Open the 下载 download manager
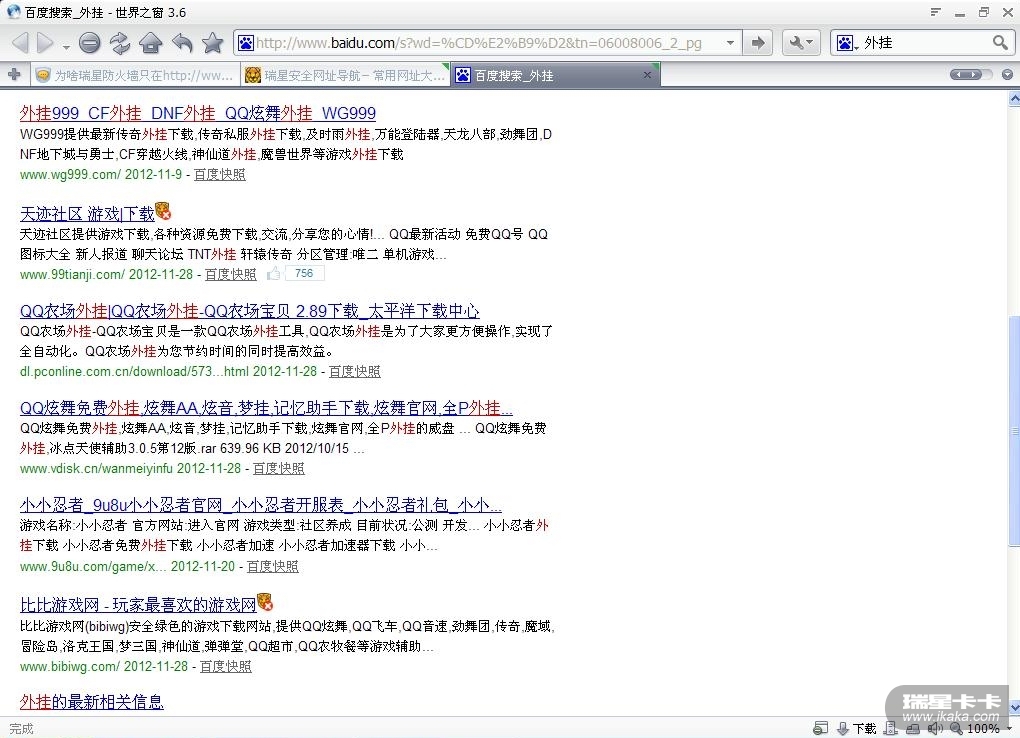1020x738 pixels. tap(857, 728)
